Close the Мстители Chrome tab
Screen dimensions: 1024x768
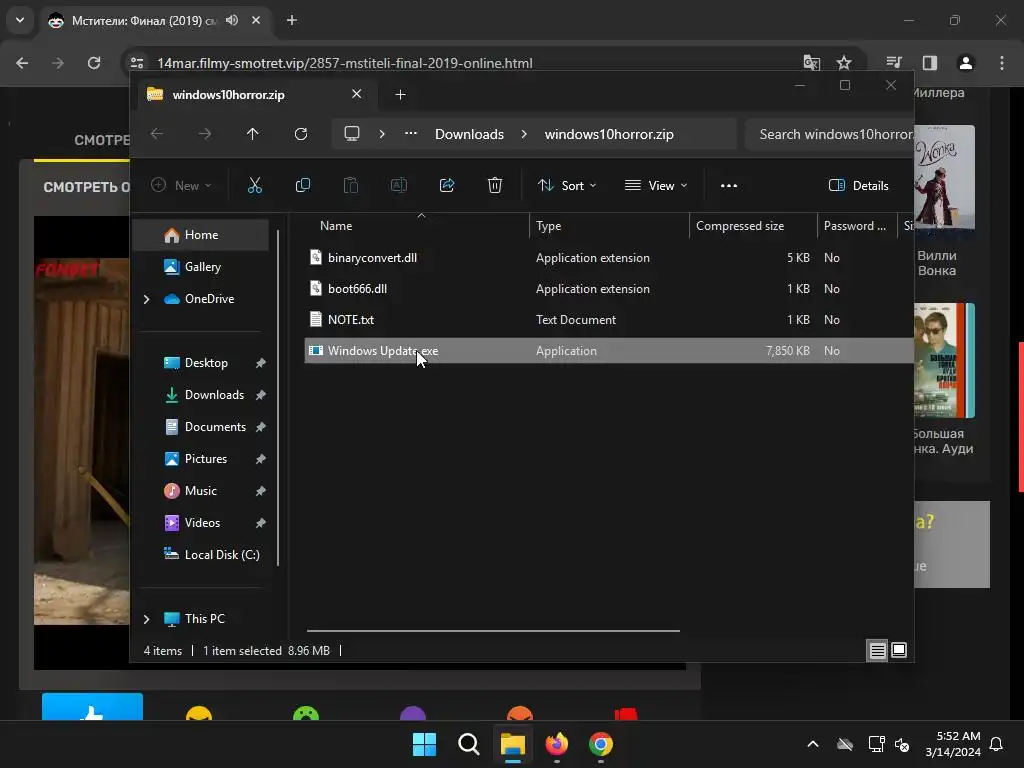(x=256, y=20)
